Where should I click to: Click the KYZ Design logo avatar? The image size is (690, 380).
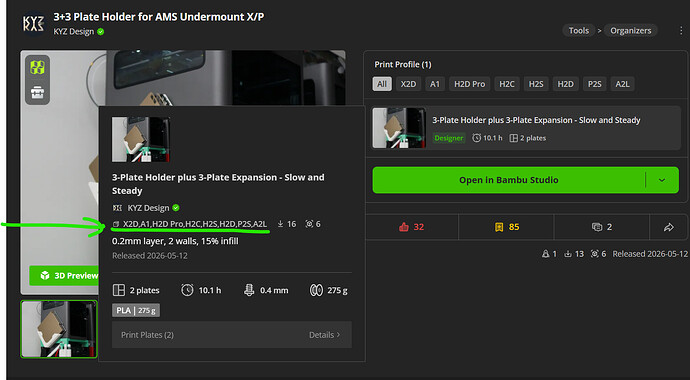coord(33,23)
